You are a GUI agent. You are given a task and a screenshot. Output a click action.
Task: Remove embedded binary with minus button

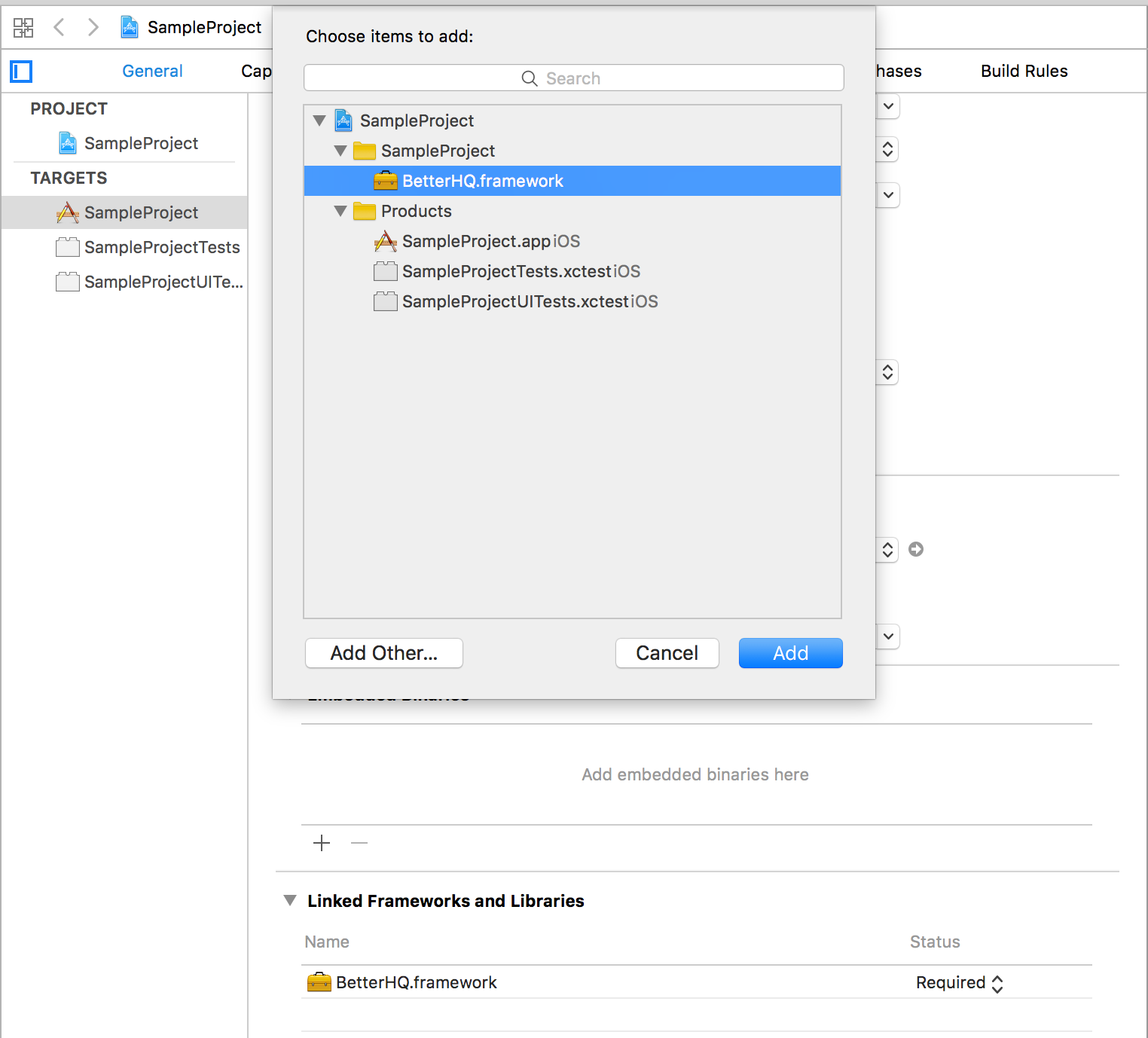tap(359, 843)
